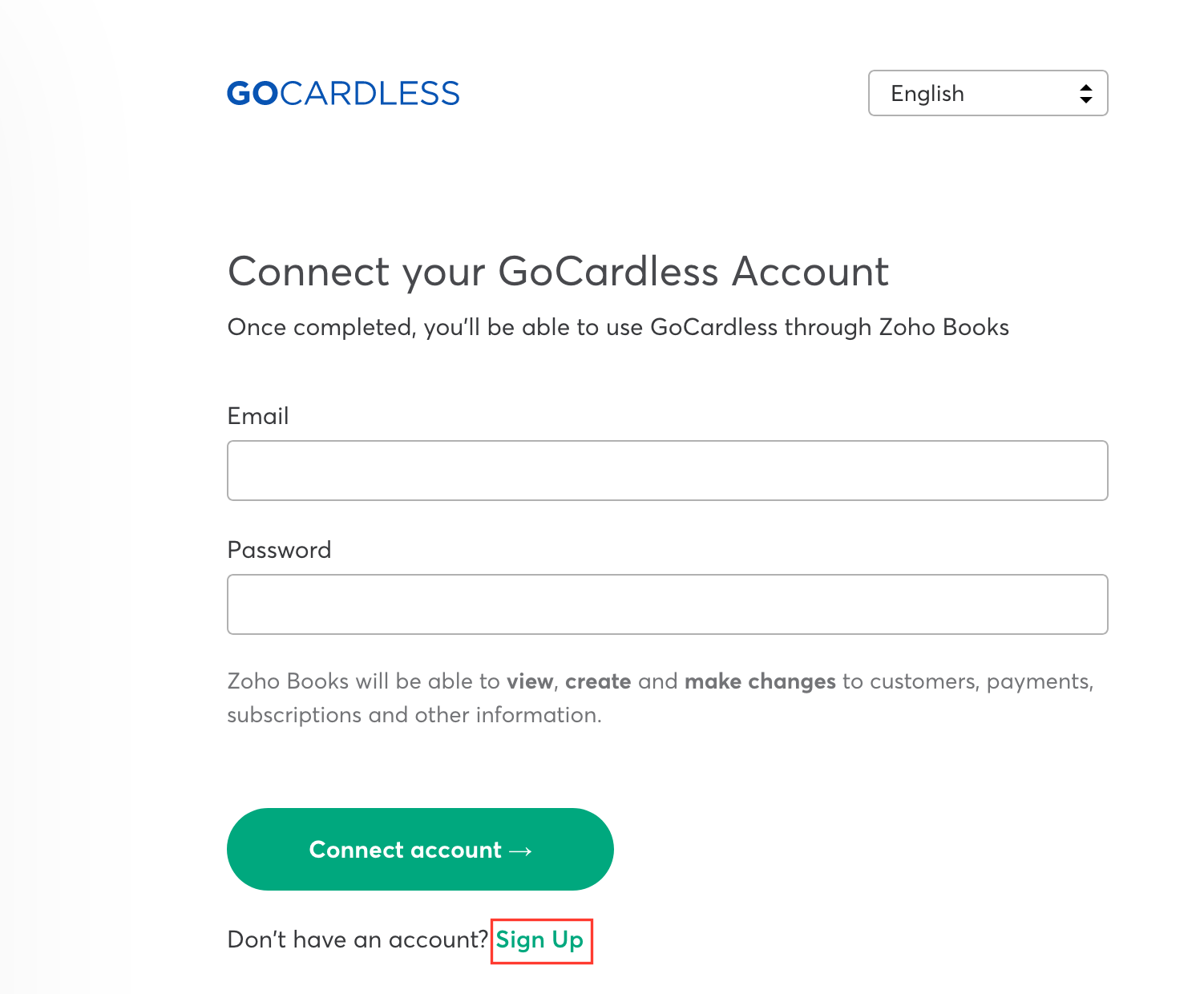
Task: Focus the Email input field
Action: coord(667,471)
